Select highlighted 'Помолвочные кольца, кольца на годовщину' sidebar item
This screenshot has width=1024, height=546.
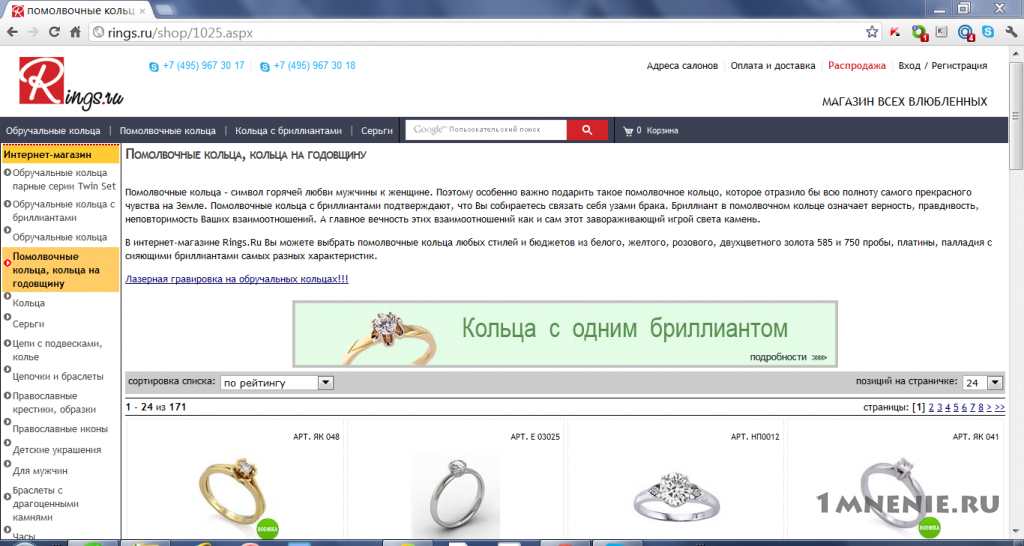[x=61, y=270]
